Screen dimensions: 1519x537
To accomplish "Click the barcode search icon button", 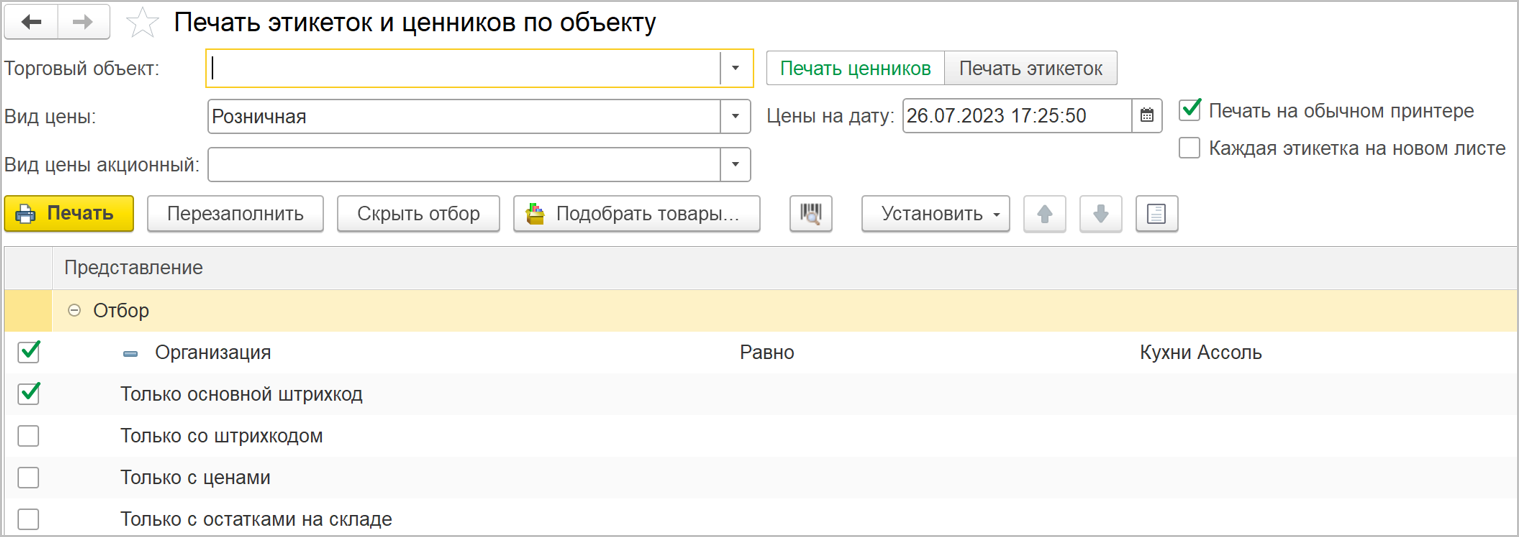I will [x=811, y=214].
